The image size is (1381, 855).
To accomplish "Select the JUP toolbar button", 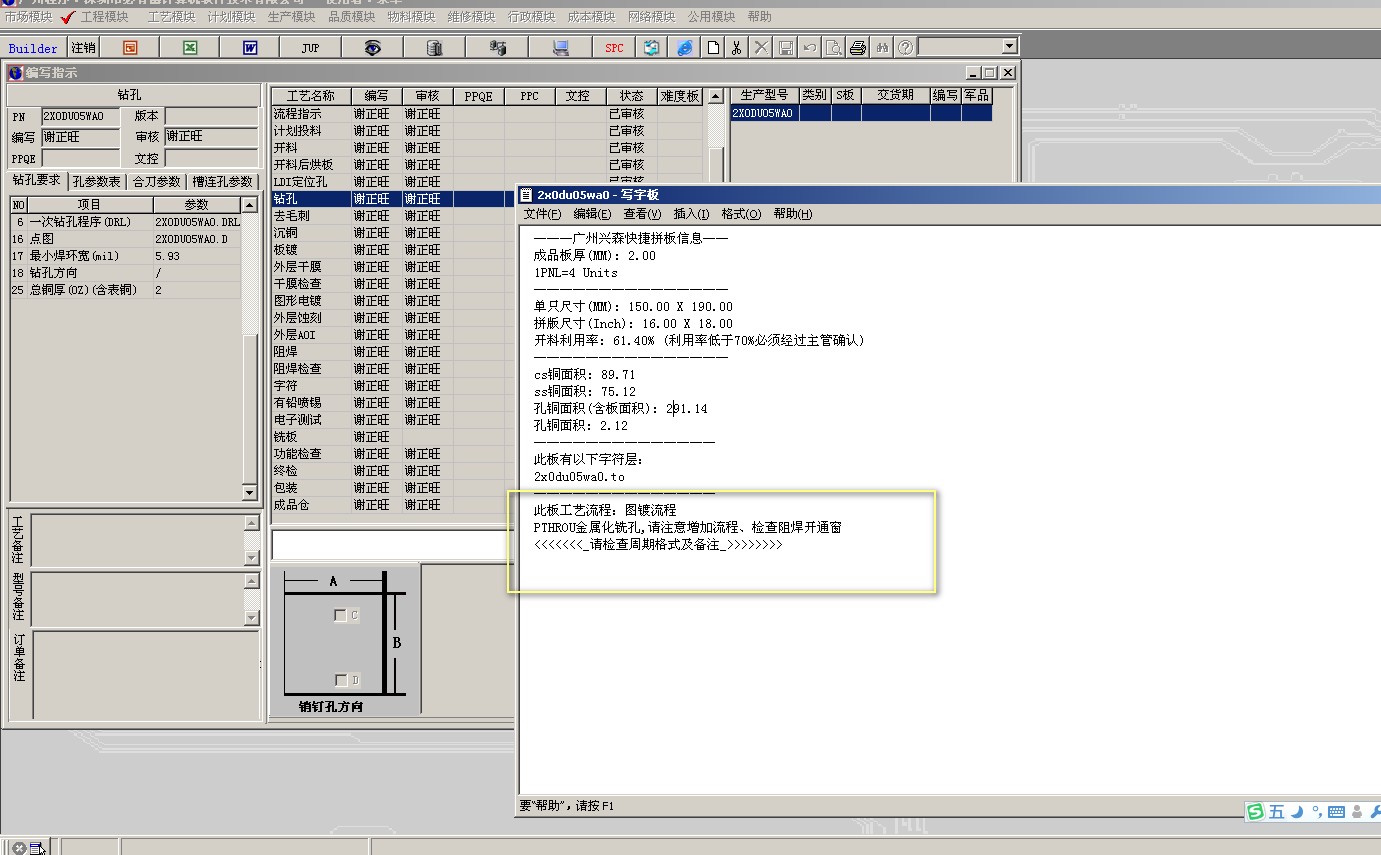I will coord(310,47).
